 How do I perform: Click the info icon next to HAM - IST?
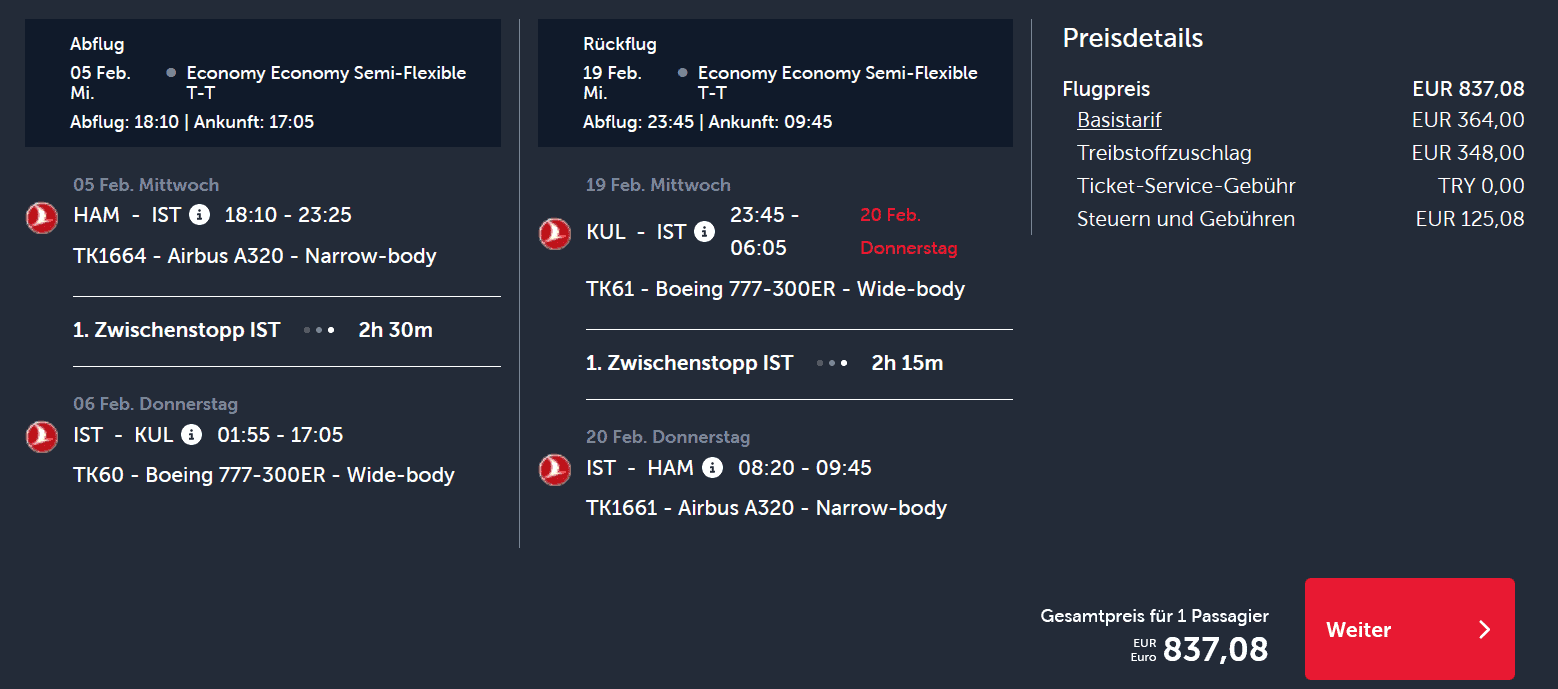[200, 215]
